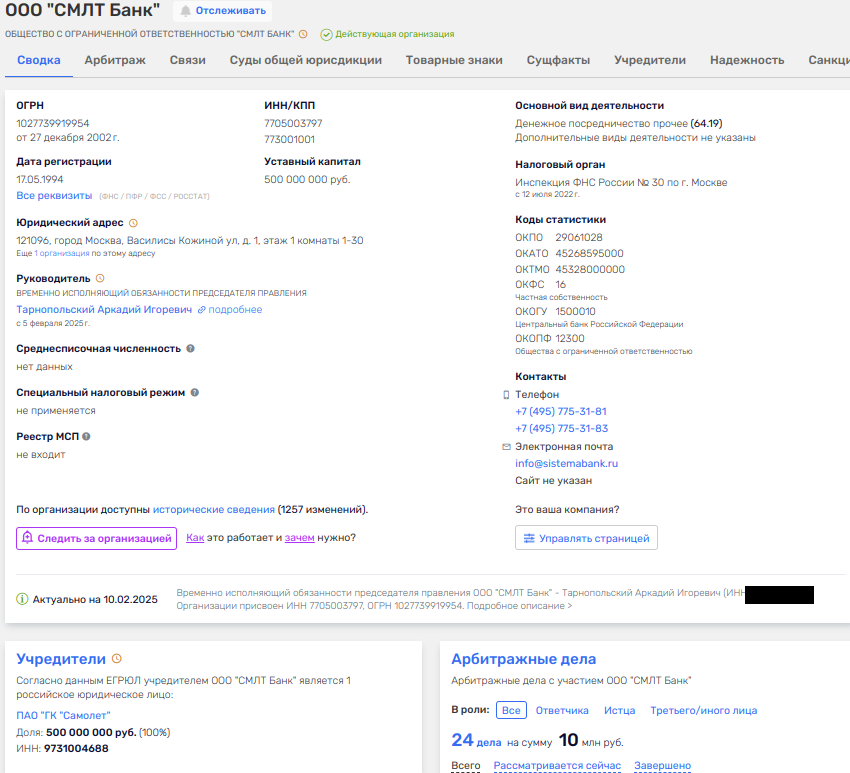Click the history clock icon after full company name
The image size is (850, 773).
click(x=303, y=35)
